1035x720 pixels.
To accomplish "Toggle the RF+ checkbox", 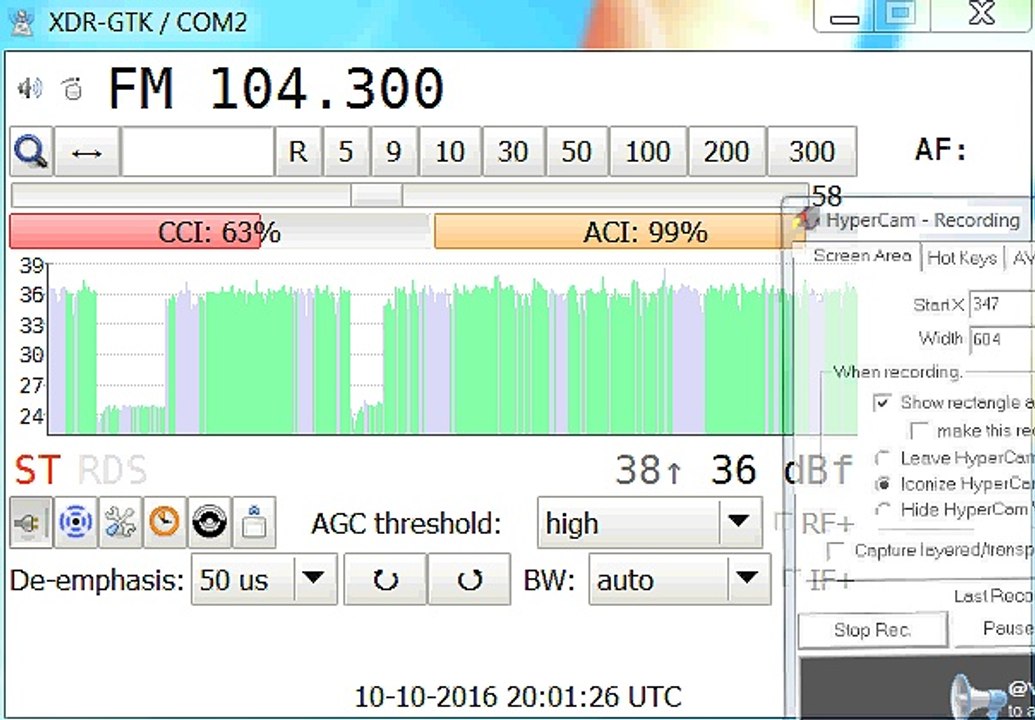I will click(x=783, y=521).
